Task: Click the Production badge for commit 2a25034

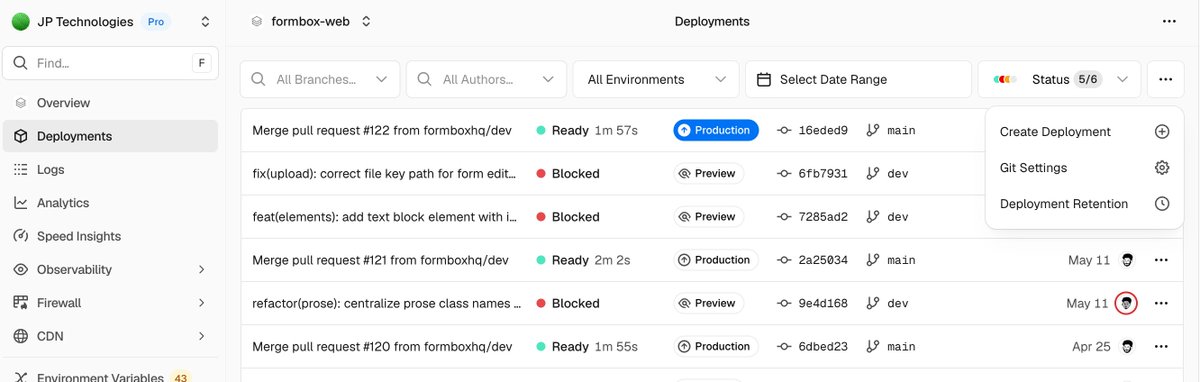Action: (x=716, y=260)
